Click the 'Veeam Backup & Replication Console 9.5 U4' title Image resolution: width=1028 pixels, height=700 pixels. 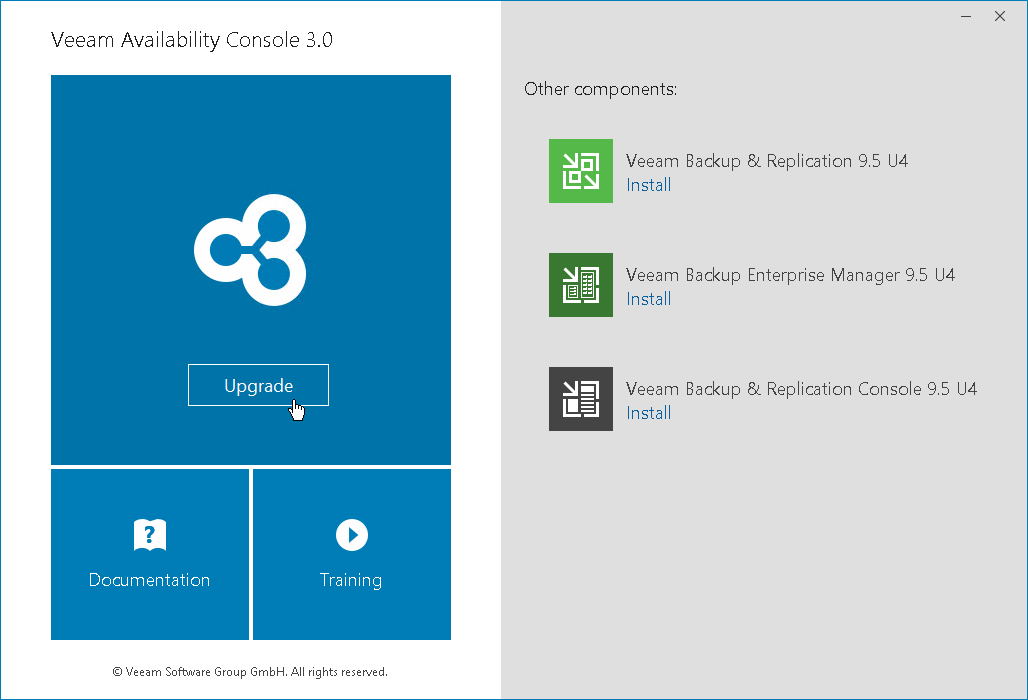[x=801, y=389]
